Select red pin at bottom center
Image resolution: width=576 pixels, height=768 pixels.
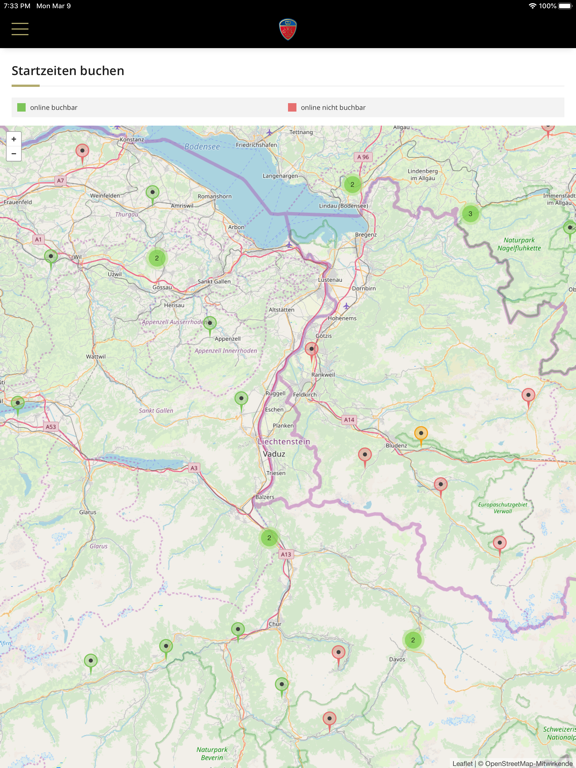330,721
